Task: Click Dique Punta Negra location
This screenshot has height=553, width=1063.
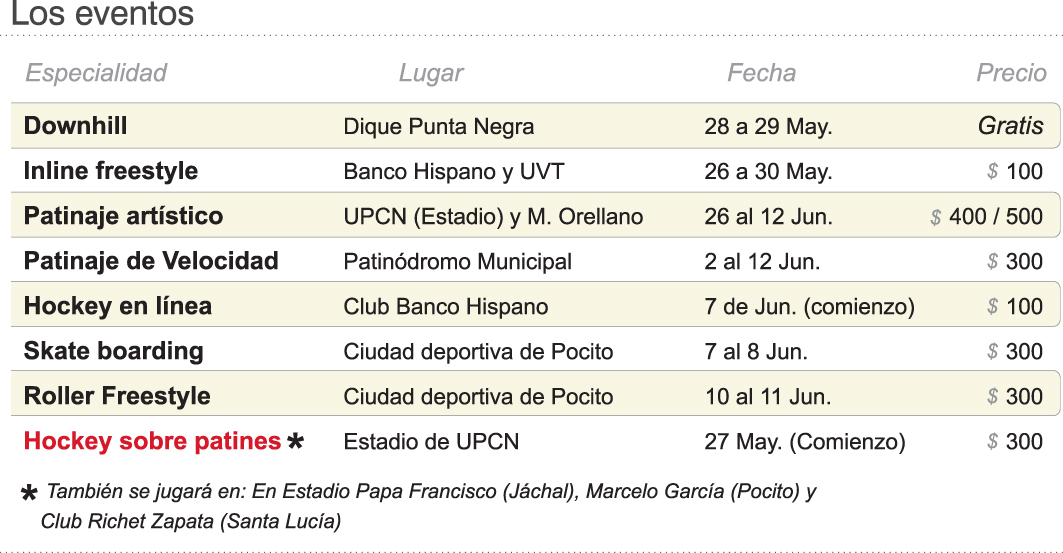Action: click(438, 127)
